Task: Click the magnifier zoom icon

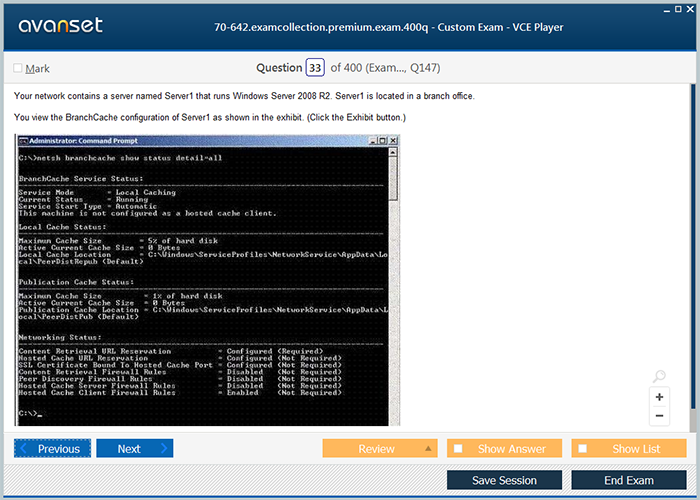Action: click(659, 377)
